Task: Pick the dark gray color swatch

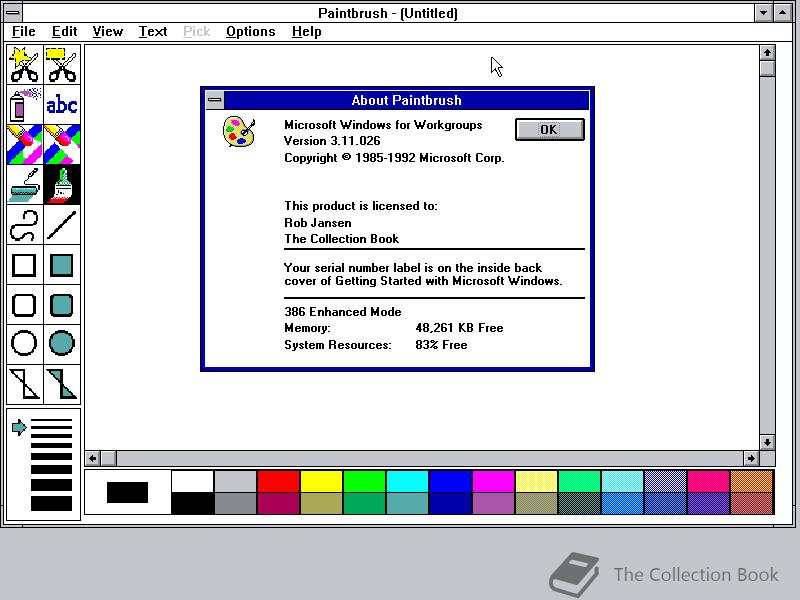Action: pyautogui.click(x=235, y=503)
